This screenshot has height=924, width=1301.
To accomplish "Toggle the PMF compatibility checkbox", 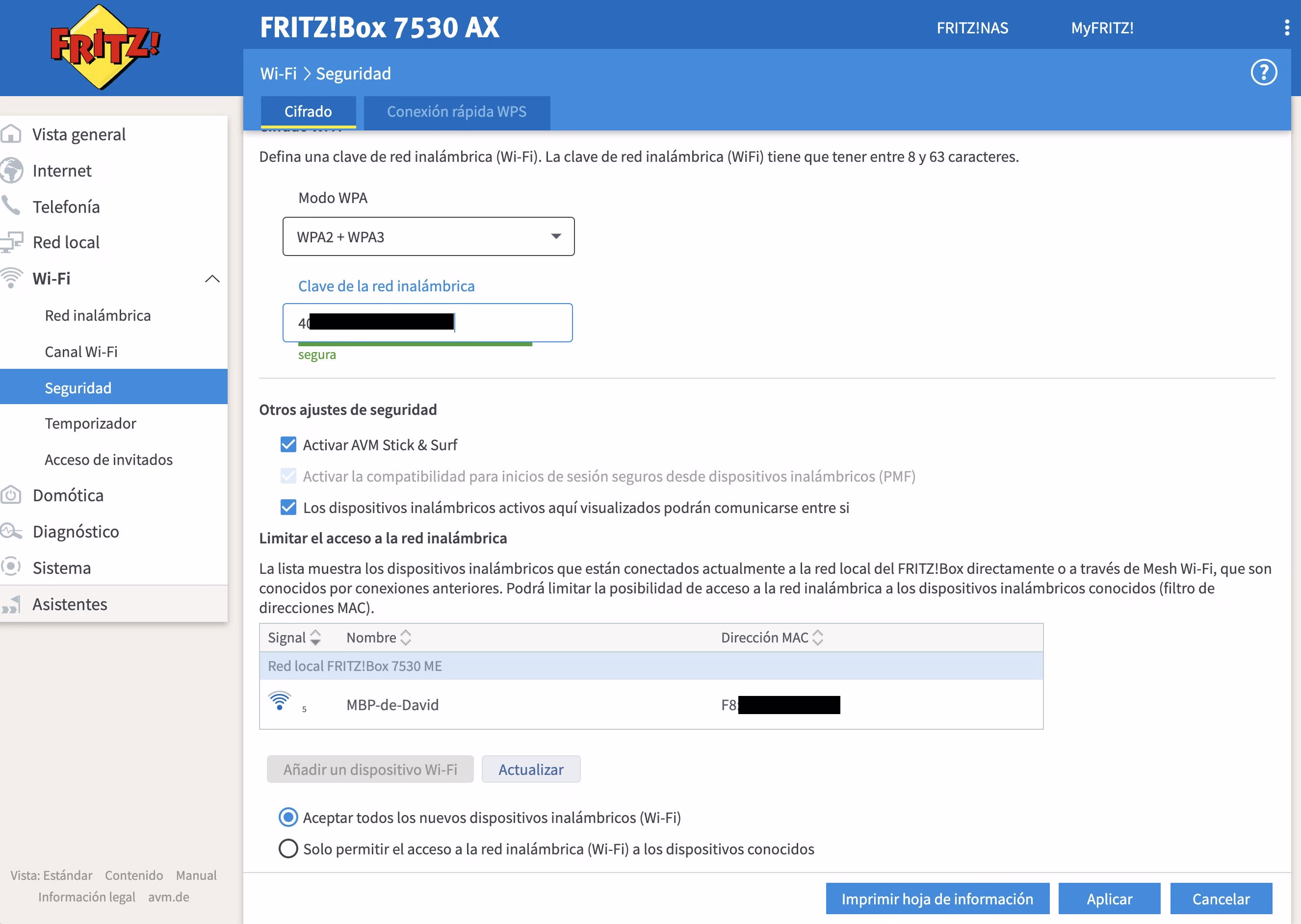I will pyautogui.click(x=288, y=476).
